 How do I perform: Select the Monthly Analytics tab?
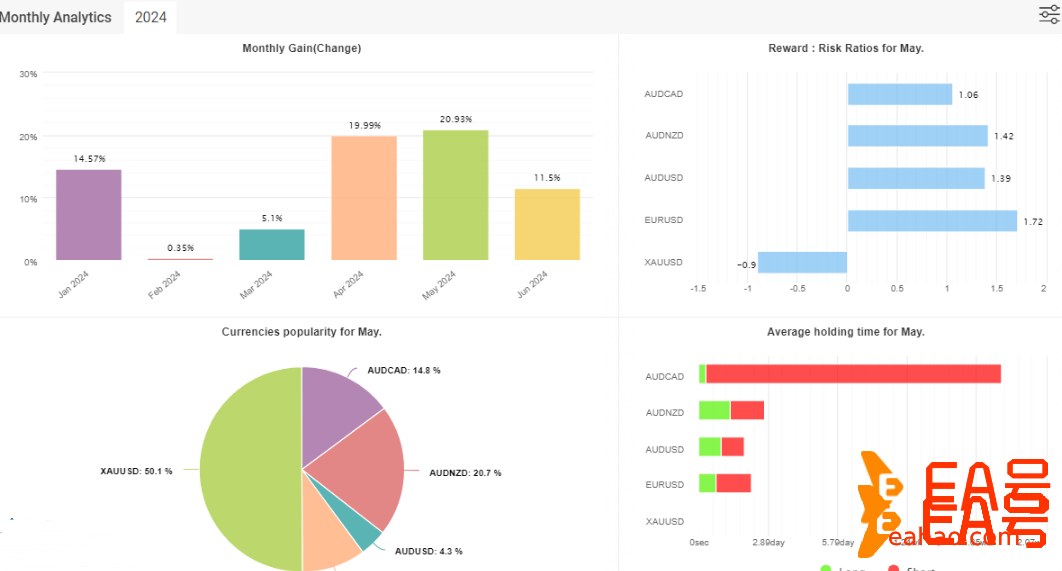(56, 17)
